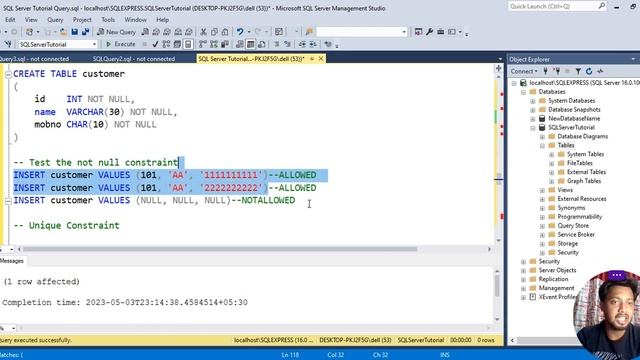Image resolution: width=640 pixels, height=360 pixels.
Task: Open the Connect dropdown in Object Explorer
Action: 524,71
